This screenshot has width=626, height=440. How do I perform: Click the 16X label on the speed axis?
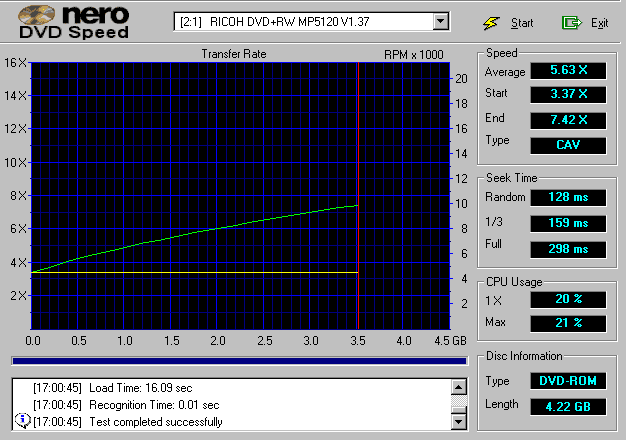[x=15, y=63]
